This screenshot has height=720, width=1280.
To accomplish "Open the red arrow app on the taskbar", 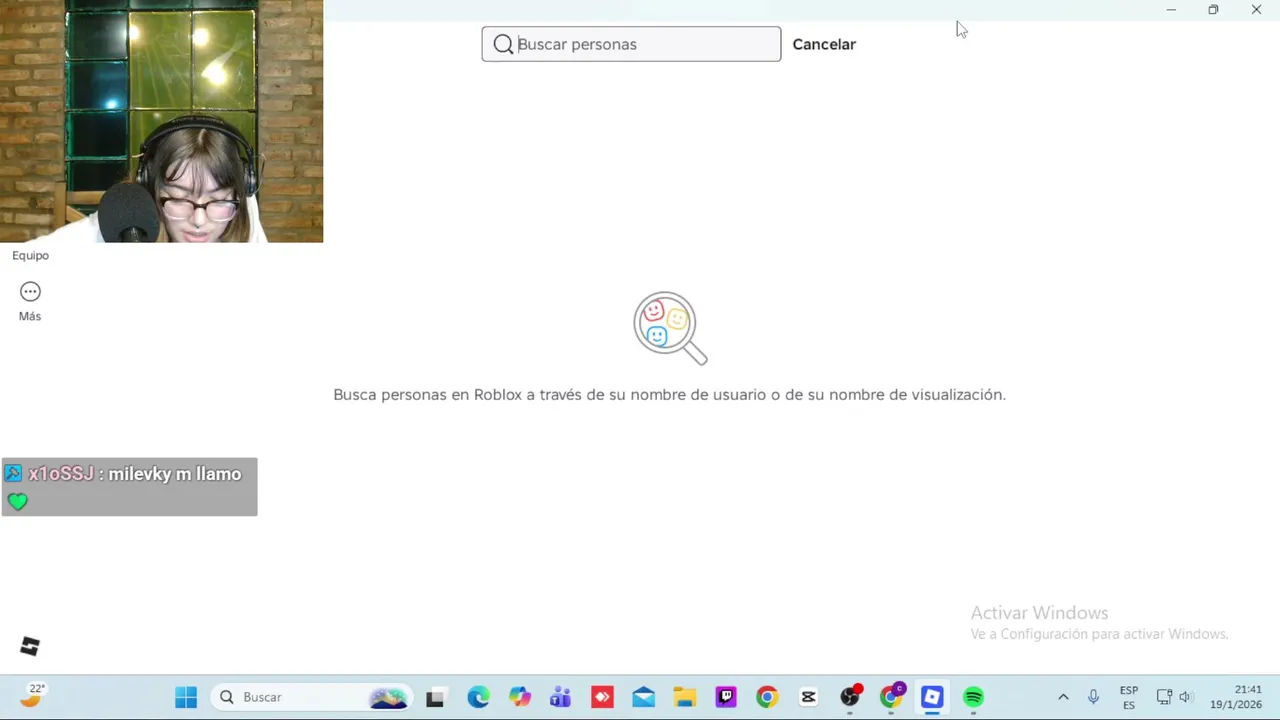I will [602, 697].
